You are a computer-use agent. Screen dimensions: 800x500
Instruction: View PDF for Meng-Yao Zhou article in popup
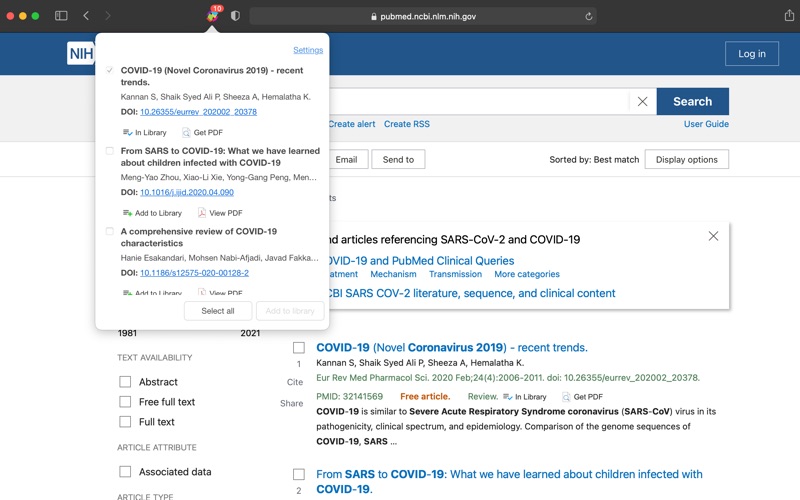(220, 213)
